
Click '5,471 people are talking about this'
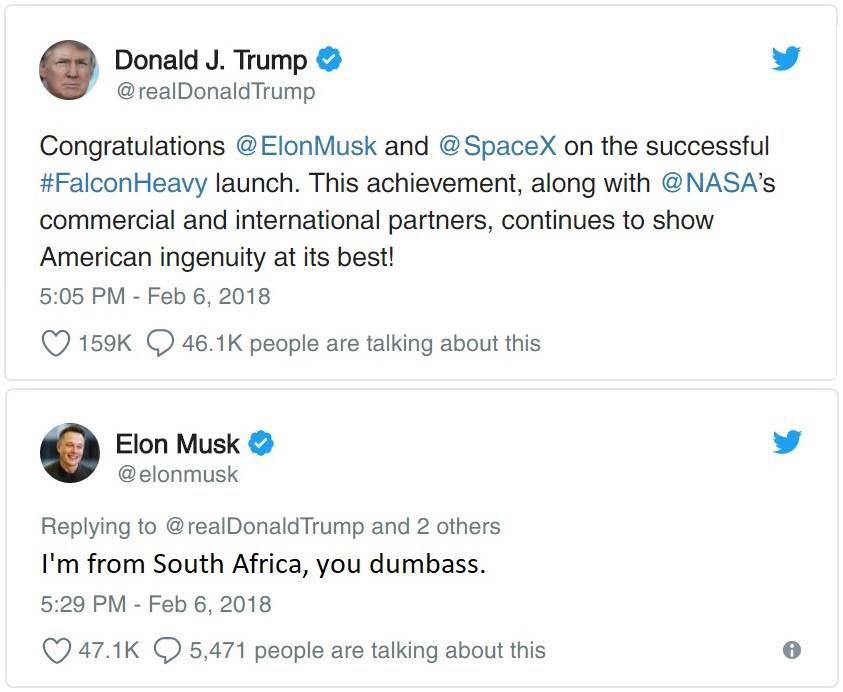367,651
